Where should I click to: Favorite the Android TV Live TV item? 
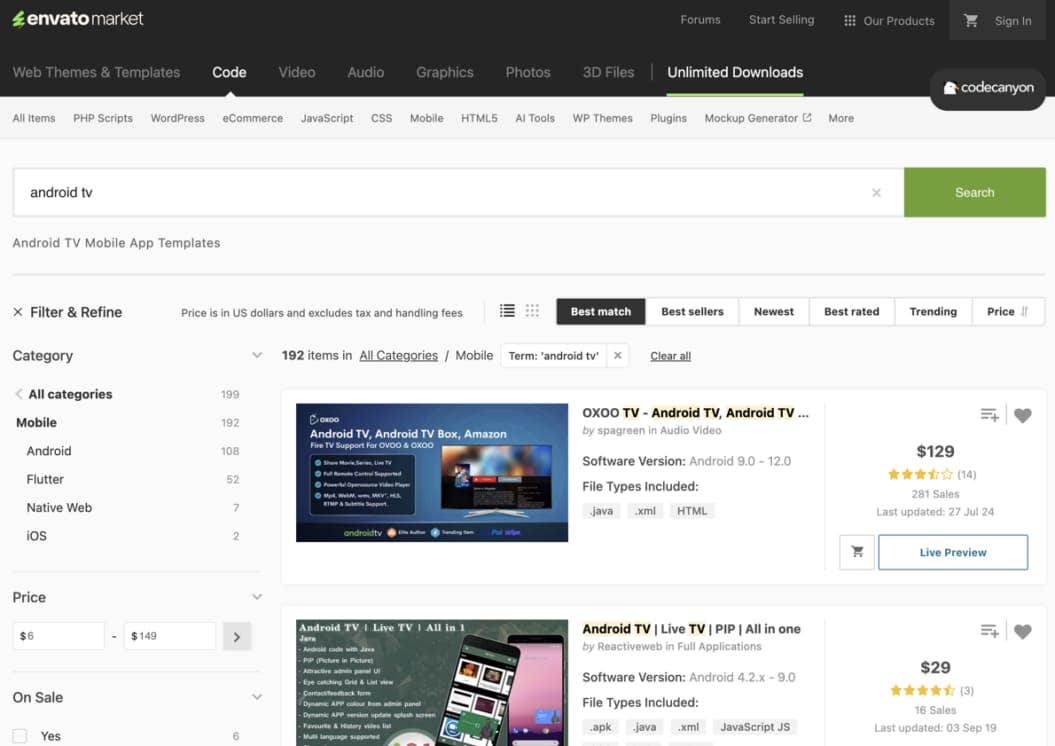coord(1023,632)
